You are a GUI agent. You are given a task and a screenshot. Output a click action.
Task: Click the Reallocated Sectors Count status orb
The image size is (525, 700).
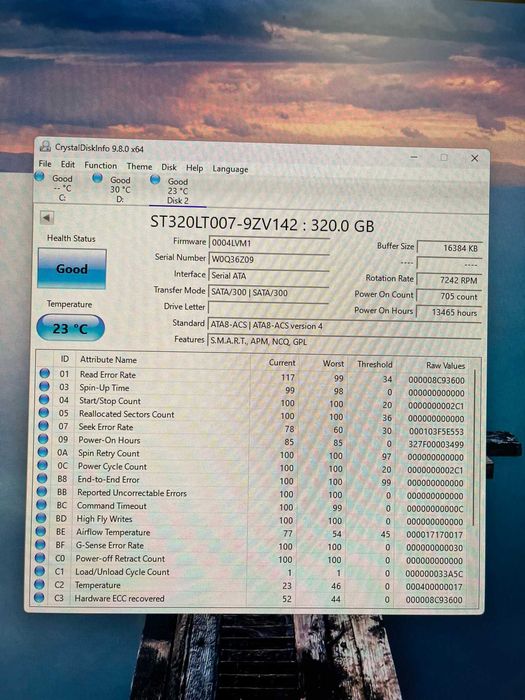click(43, 412)
